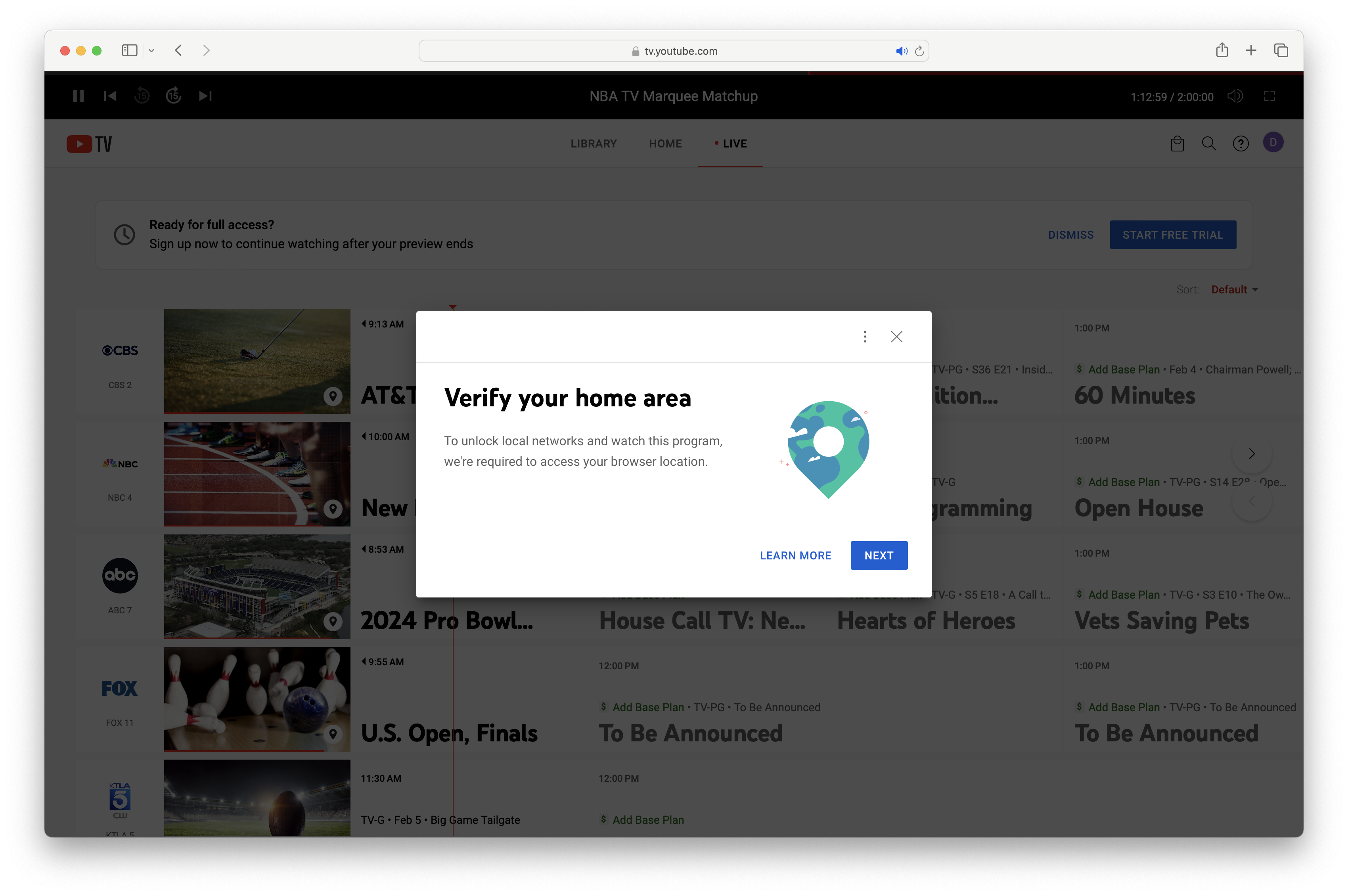Viewport: 1348px width, 896px height.
Task: Close the Verify your home area dialog
Action: point(896,337)
